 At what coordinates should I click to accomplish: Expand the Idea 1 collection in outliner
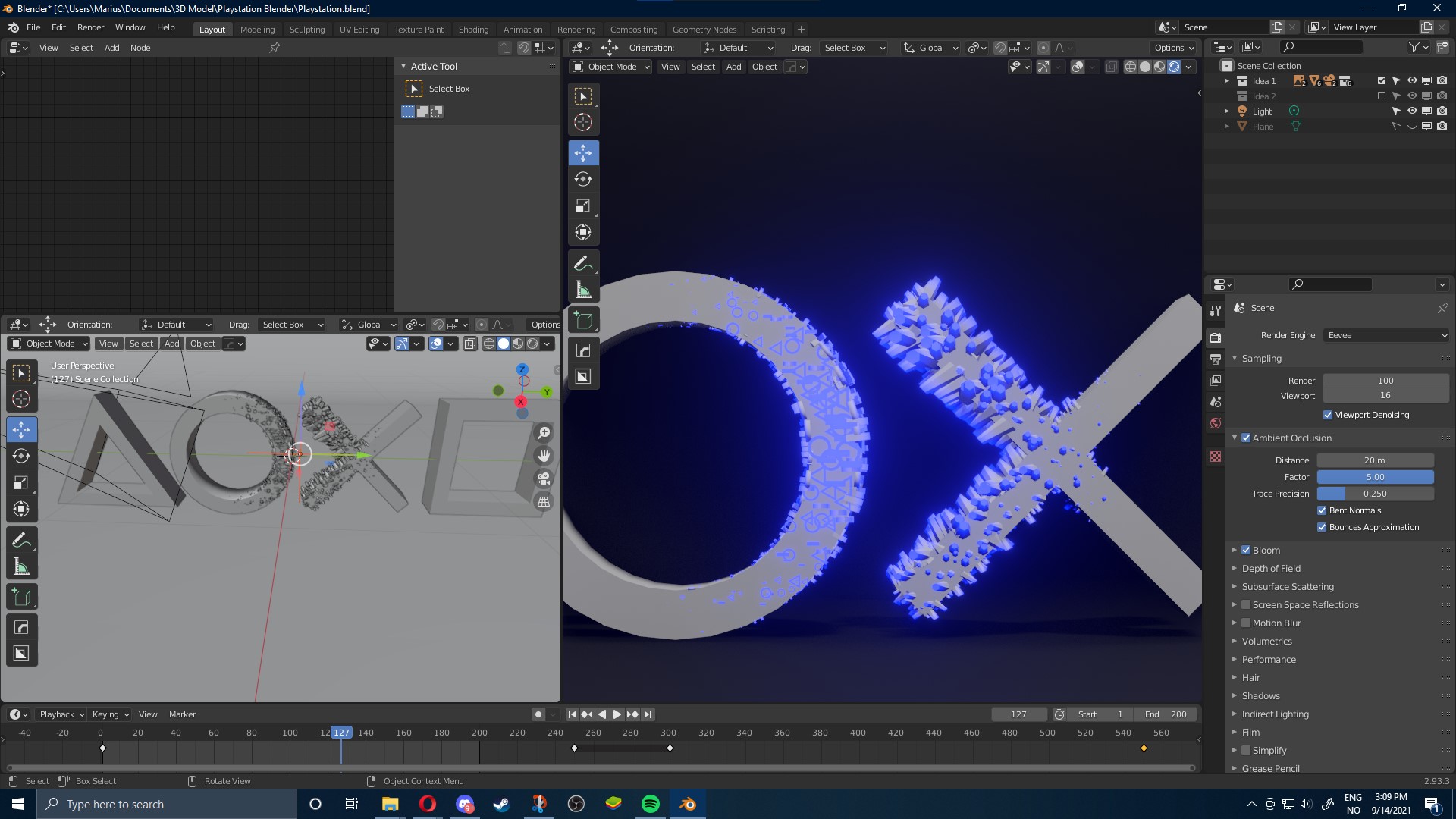coord(1227,80)
